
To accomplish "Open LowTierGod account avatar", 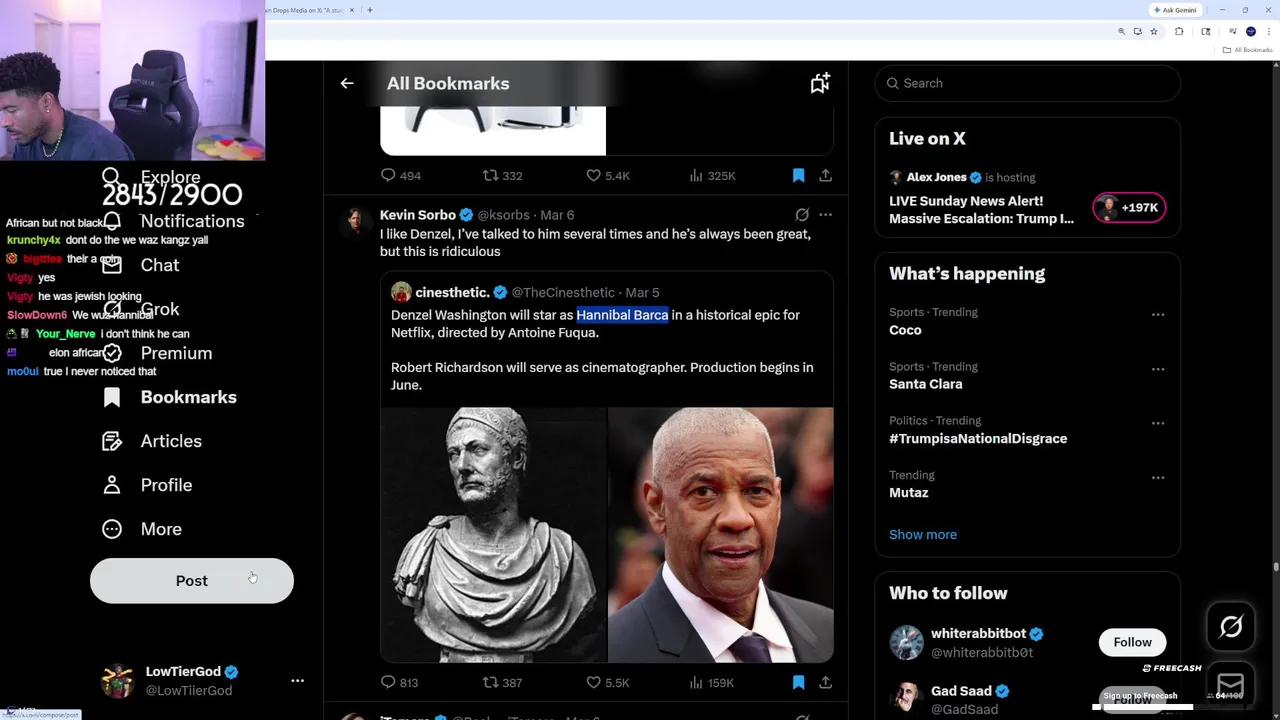I will coord(118,681).
